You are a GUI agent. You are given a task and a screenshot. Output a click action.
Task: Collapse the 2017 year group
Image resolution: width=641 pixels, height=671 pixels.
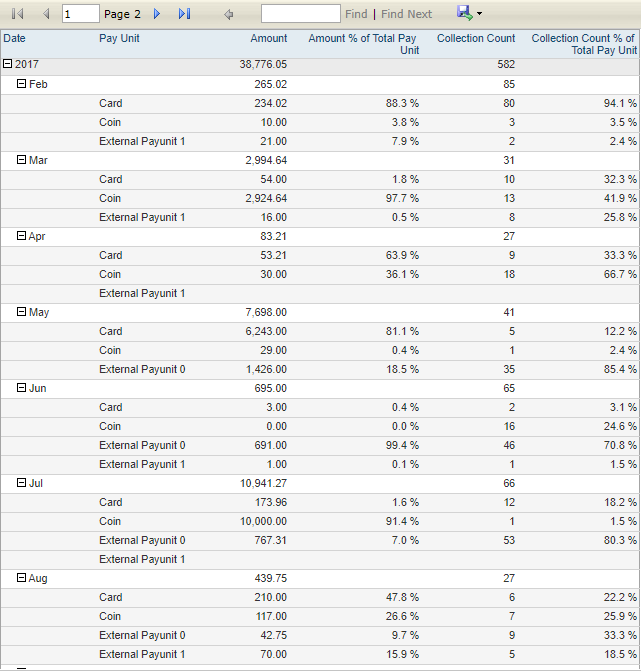[x=7, y=64]
